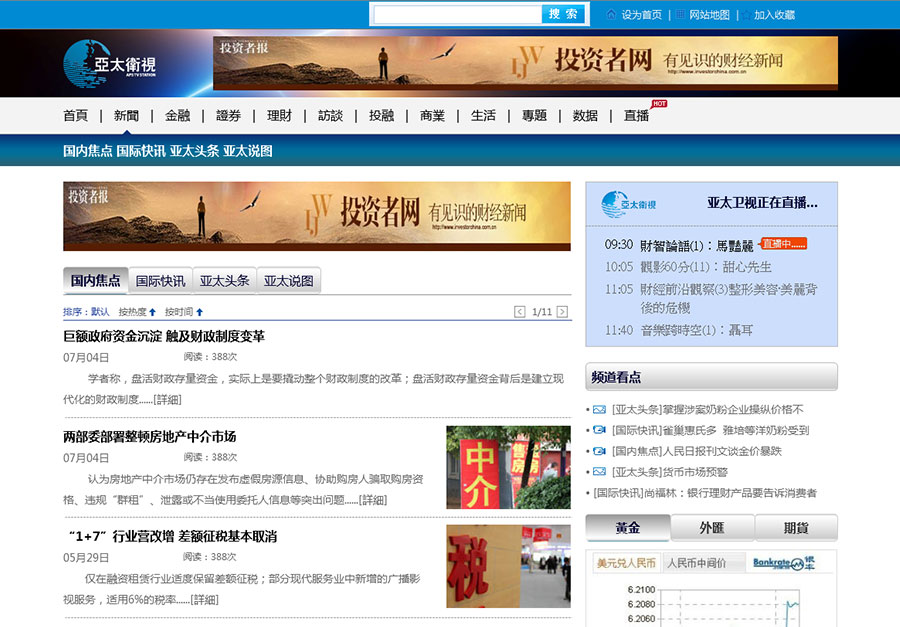The image size is (900, 627).
Task: Open 商業 in main navigation
Action: click(x=433, y=115)
